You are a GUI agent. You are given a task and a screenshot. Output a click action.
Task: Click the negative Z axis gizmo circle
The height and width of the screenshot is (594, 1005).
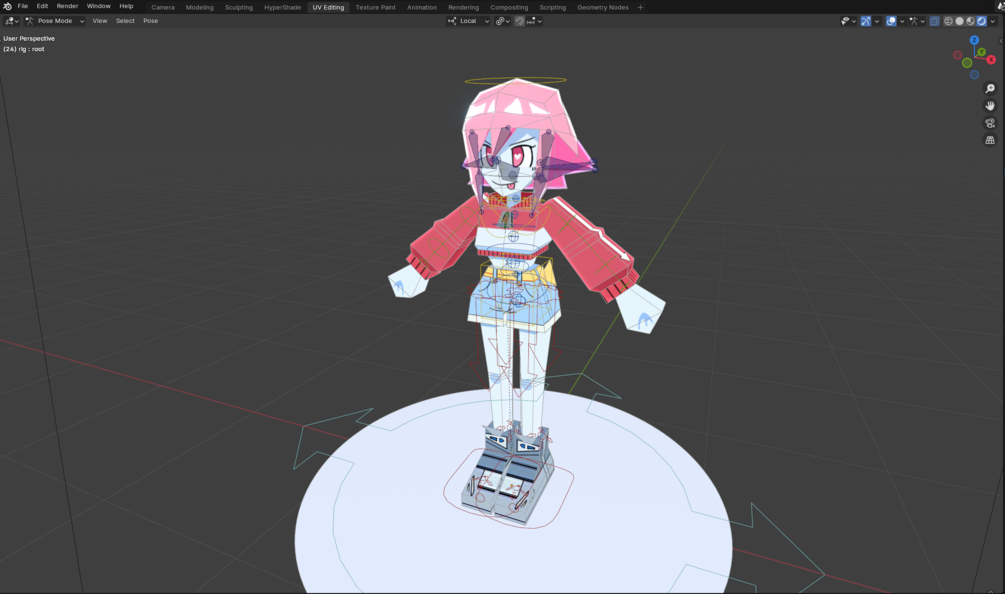[974, 75]
